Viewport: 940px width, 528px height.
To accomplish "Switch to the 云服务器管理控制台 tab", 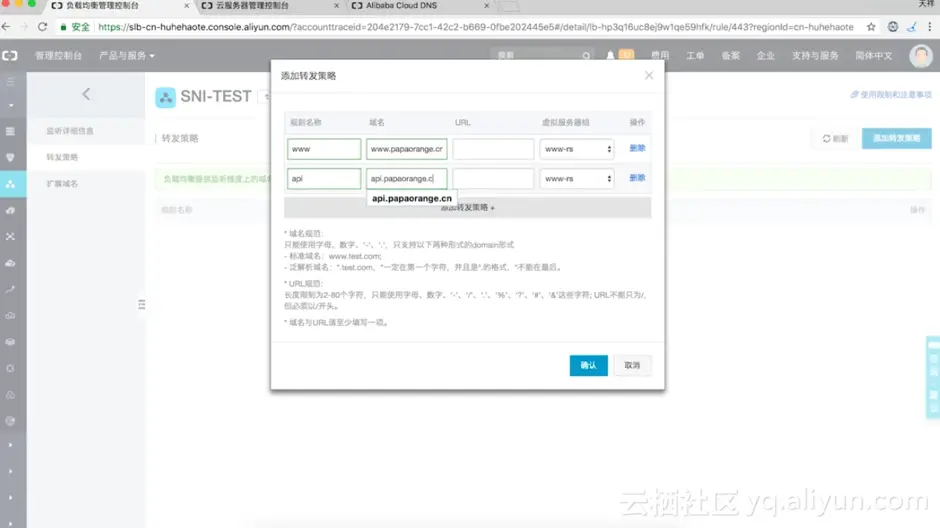I will 252,5.
